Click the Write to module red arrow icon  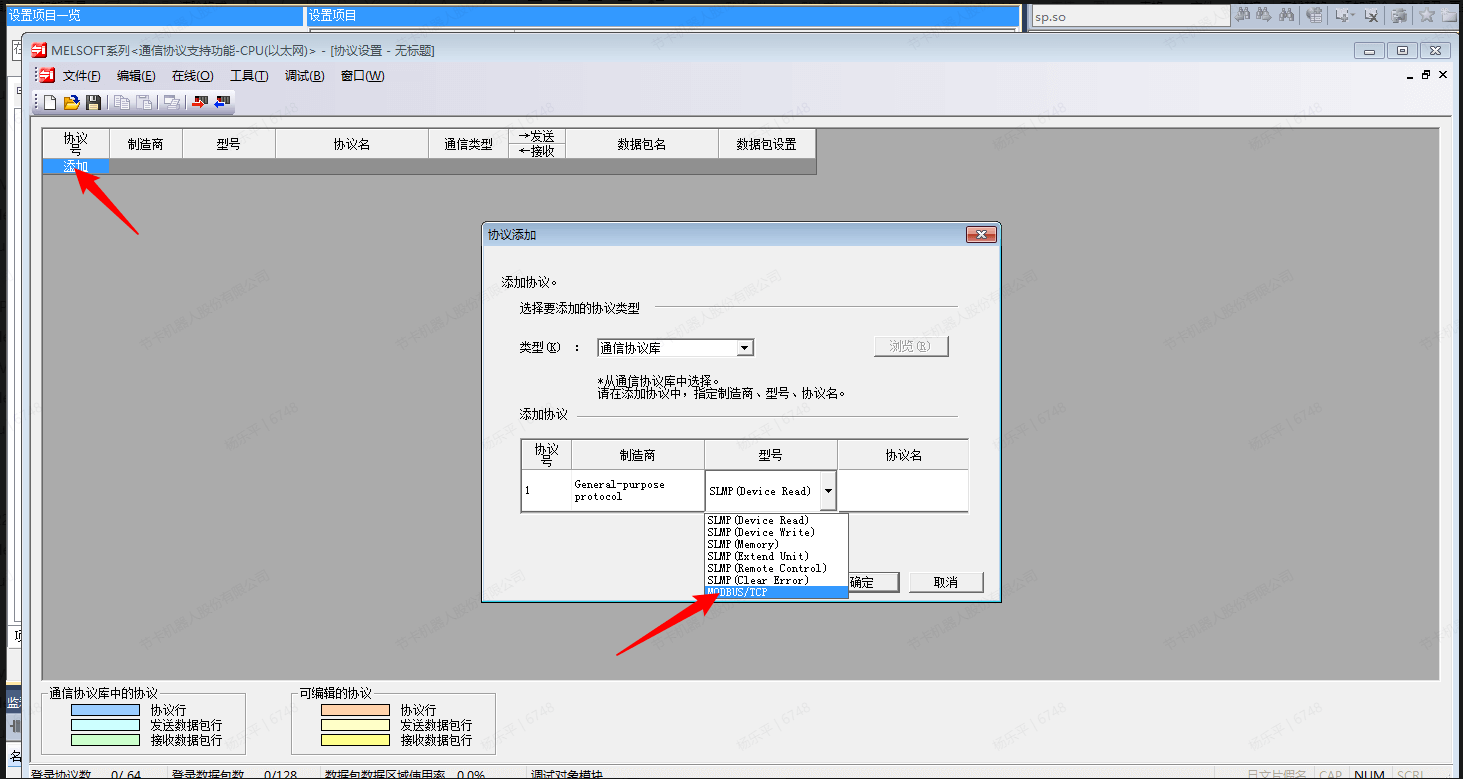click(200, 102)
